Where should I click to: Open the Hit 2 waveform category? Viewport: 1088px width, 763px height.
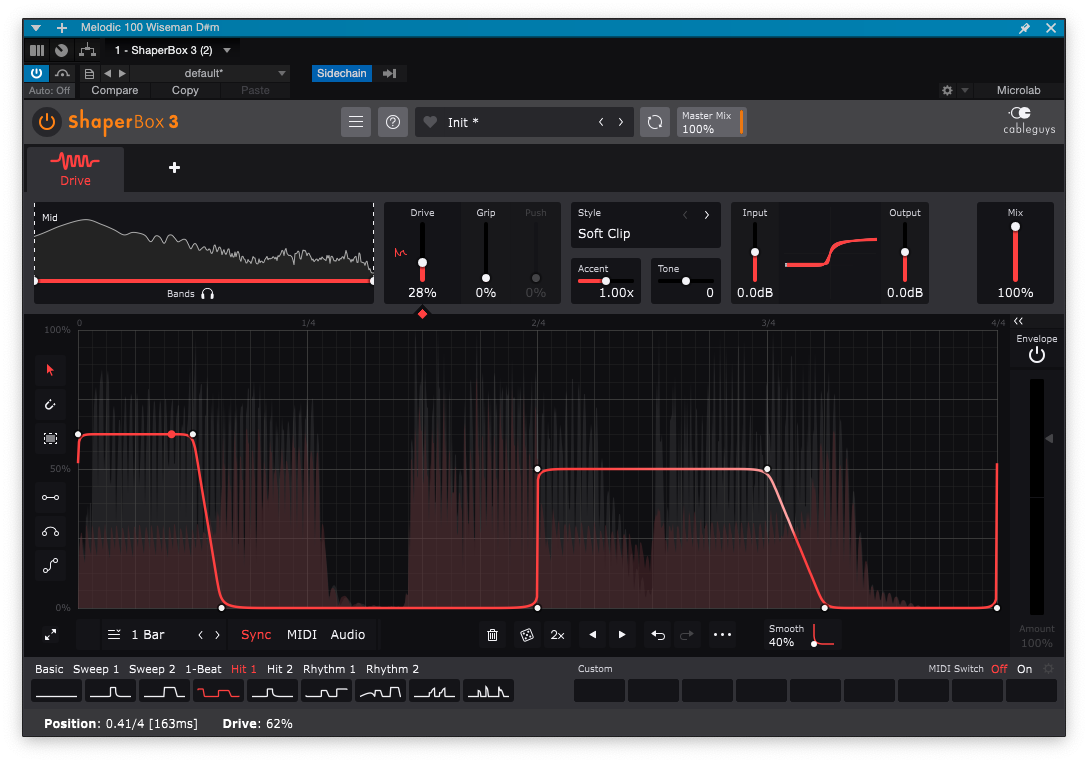click(x=280, y=669)
